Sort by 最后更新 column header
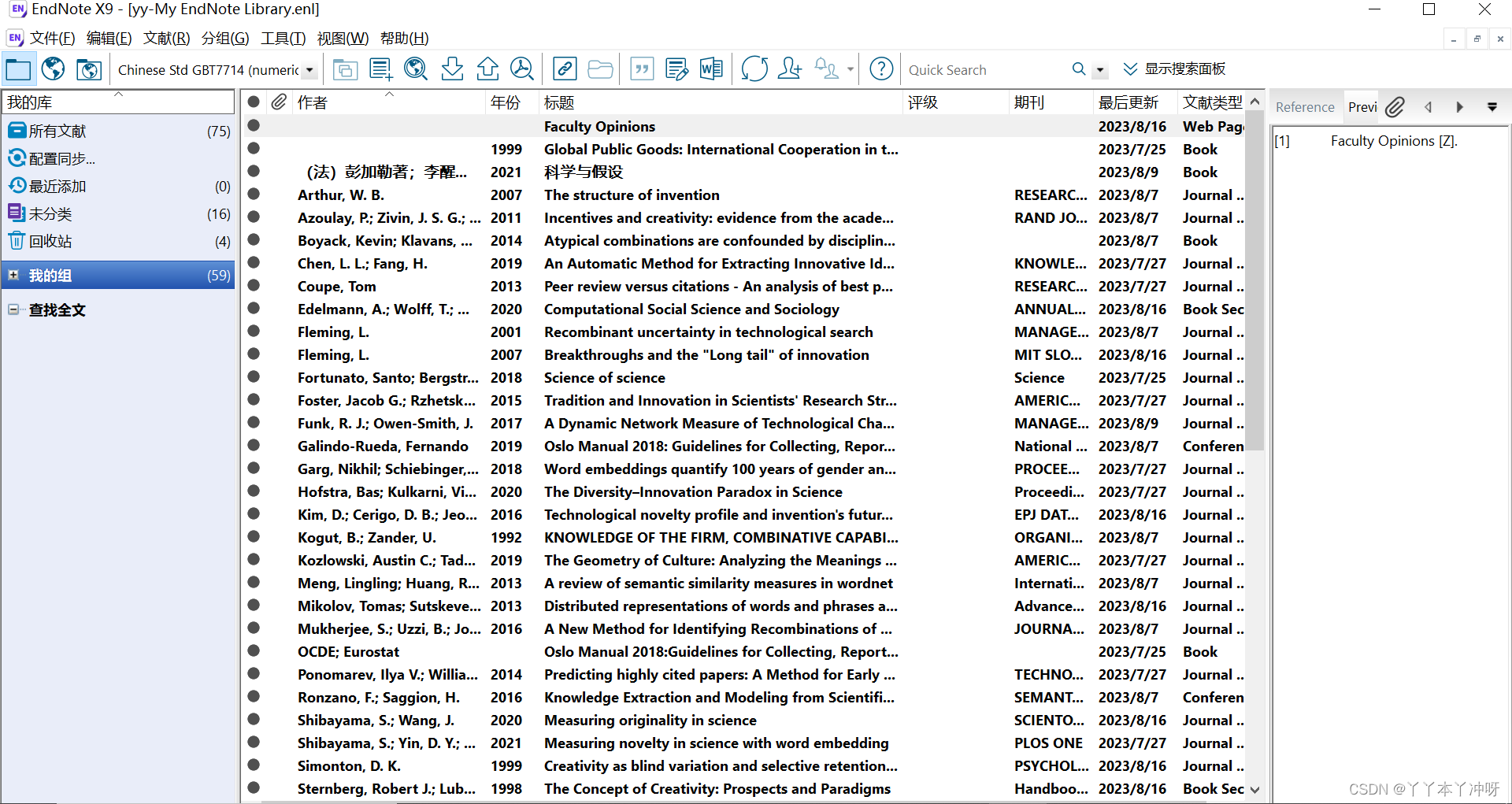Screen dimensions: 1512x804 (x=1135, y=102)
